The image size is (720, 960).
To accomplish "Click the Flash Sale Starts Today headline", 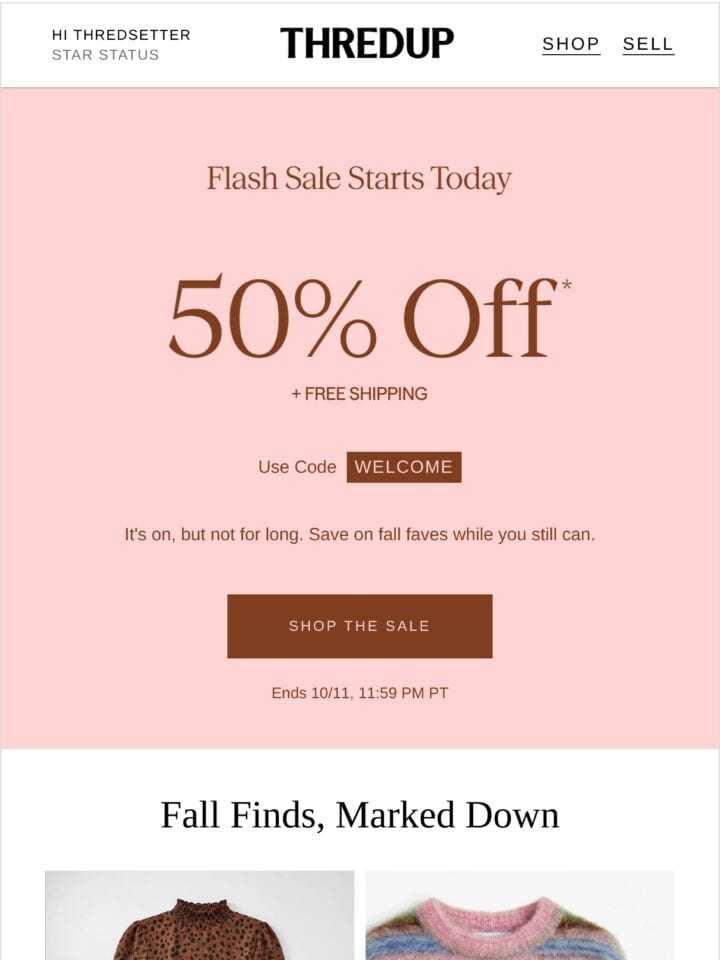I will pos(359,179).
